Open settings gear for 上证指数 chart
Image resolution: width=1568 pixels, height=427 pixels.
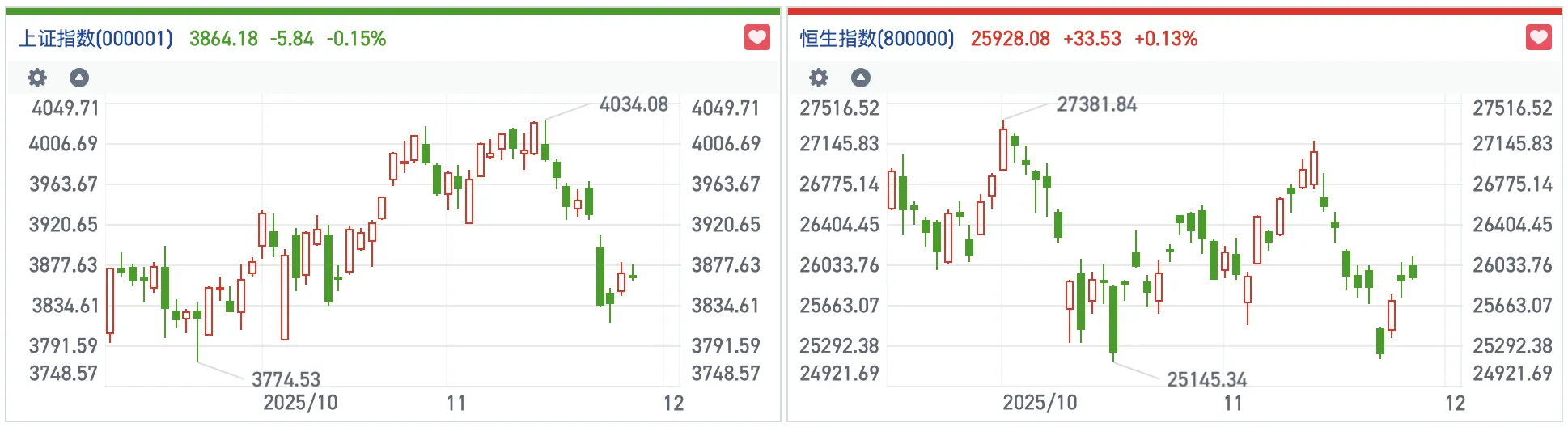point(37,78)
